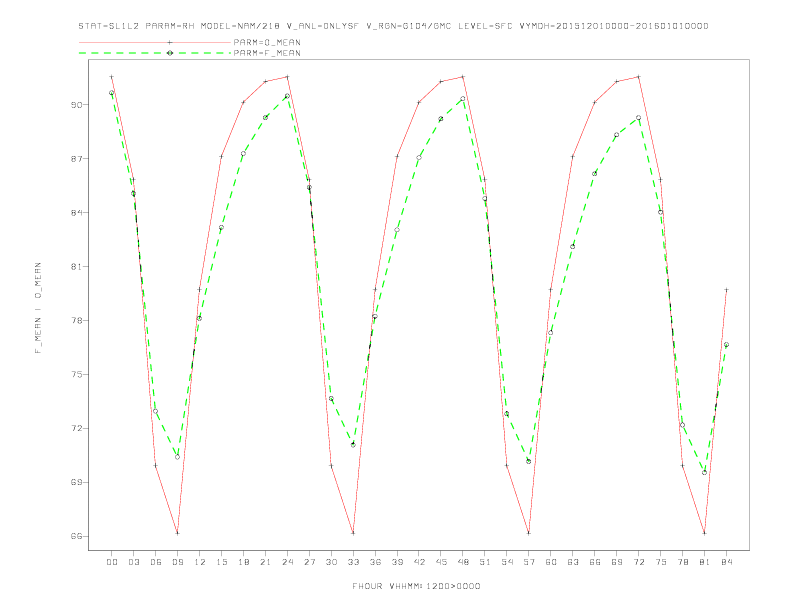Click the x-axis tick label 81

pyautogui.click(x=705, y=562)
